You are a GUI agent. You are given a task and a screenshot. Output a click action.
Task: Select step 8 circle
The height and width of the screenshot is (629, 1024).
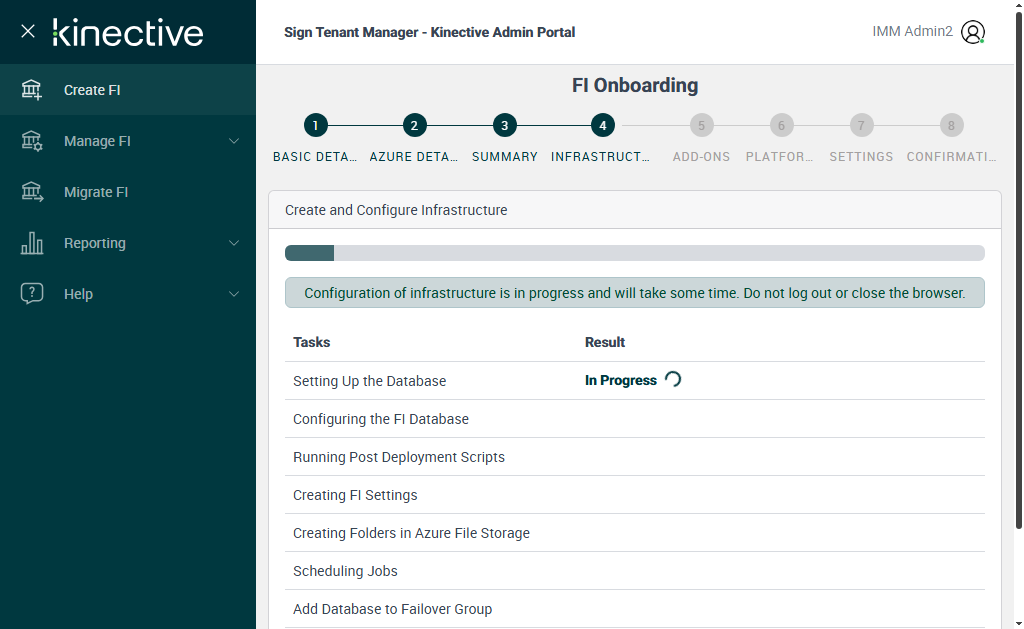click(x=952, y=125)
